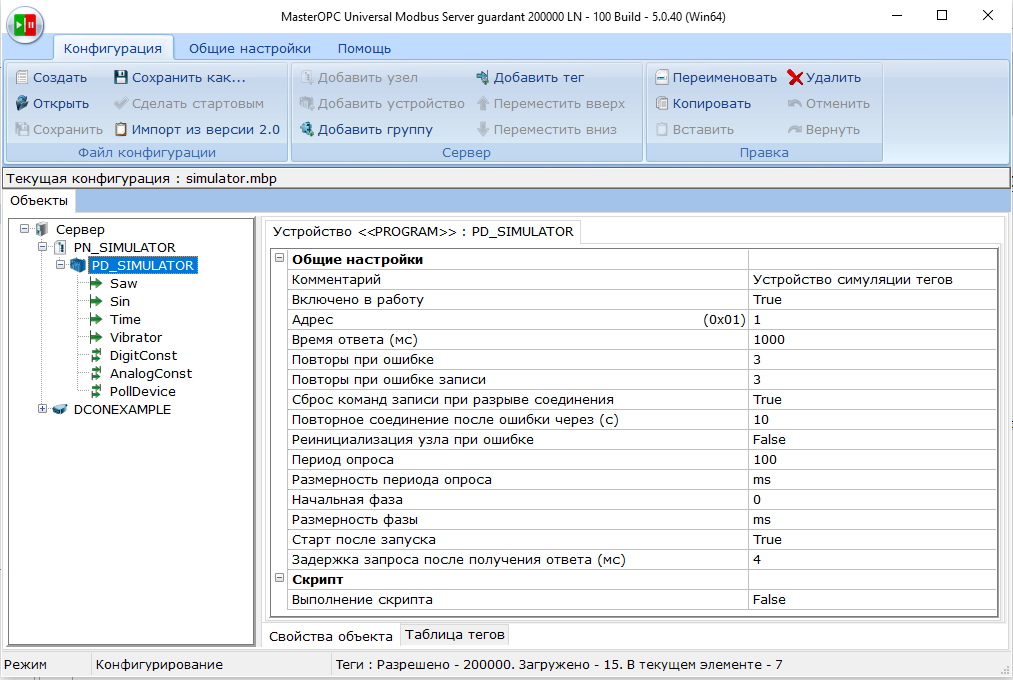Collapse the Сервер root tree node
Viewport: 1013px width, 680px height.
coord(24,230)
